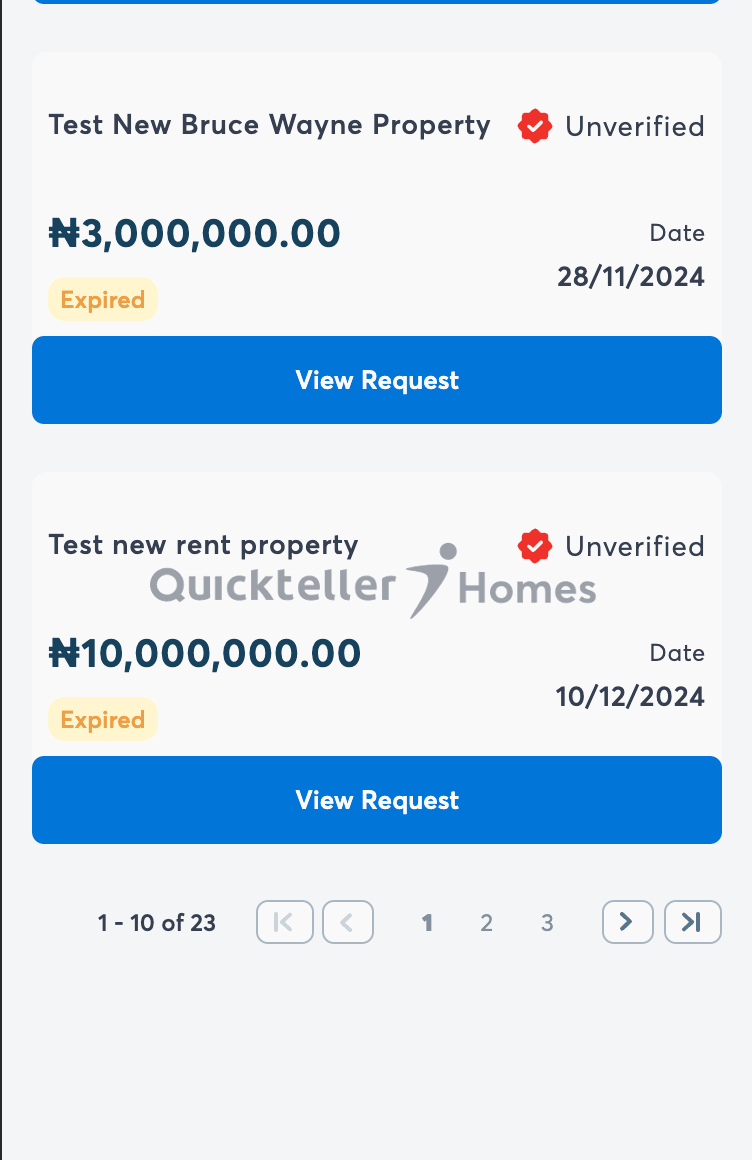Click the Test new rent property title
This screenshot has height=1160, width=752.
coord(203,545)
